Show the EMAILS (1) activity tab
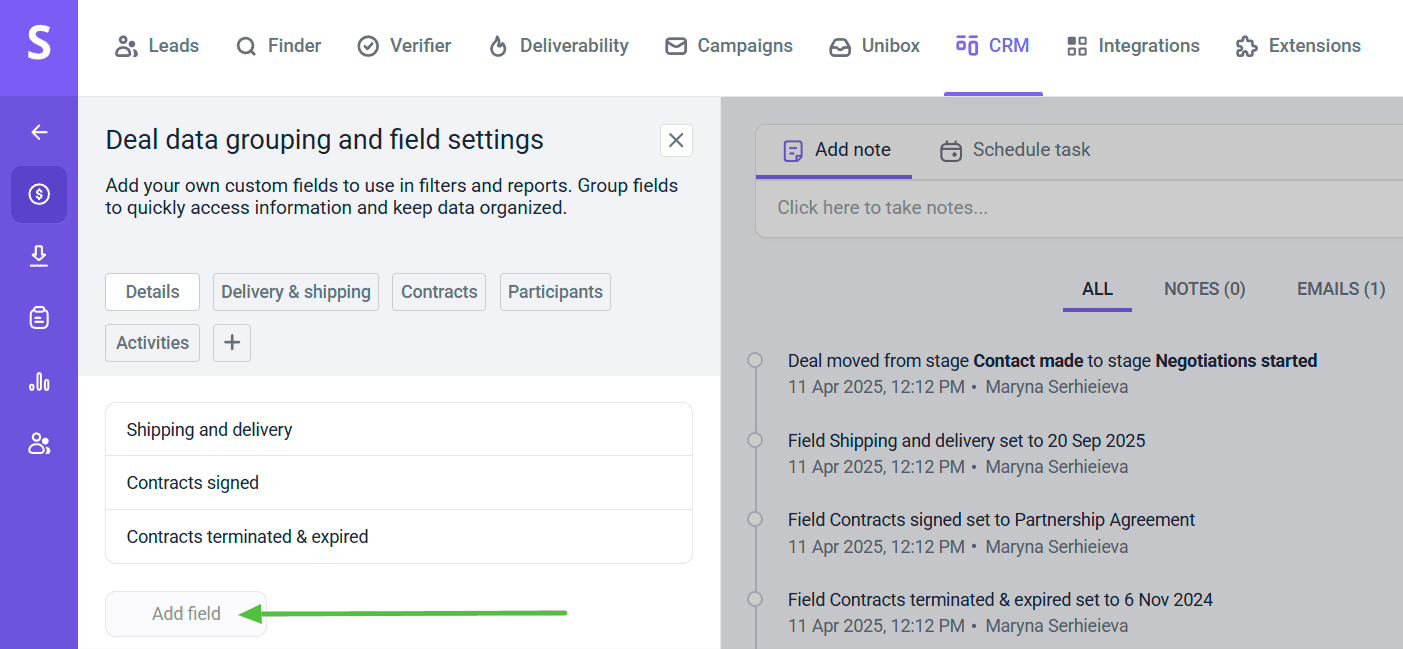The height and width of the screenshot is (649, 1403). pyautogui.click(x=1340, y=289)
